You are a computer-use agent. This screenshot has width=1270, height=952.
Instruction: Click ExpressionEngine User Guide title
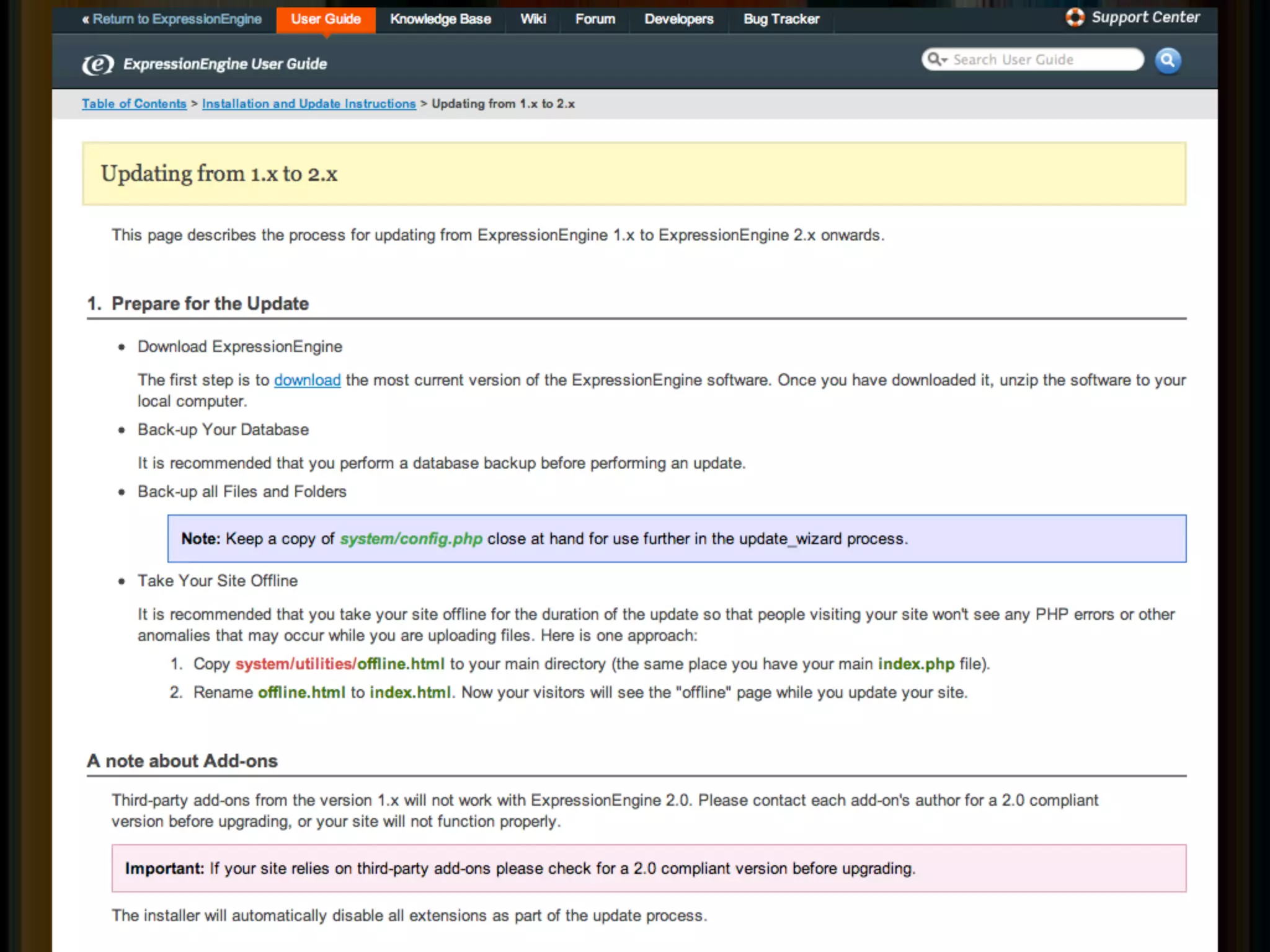click(224, 64)
